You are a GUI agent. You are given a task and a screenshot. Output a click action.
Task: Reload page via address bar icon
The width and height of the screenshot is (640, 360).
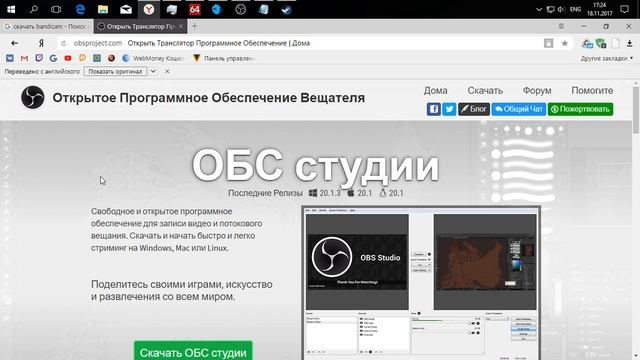coord(64,43)
